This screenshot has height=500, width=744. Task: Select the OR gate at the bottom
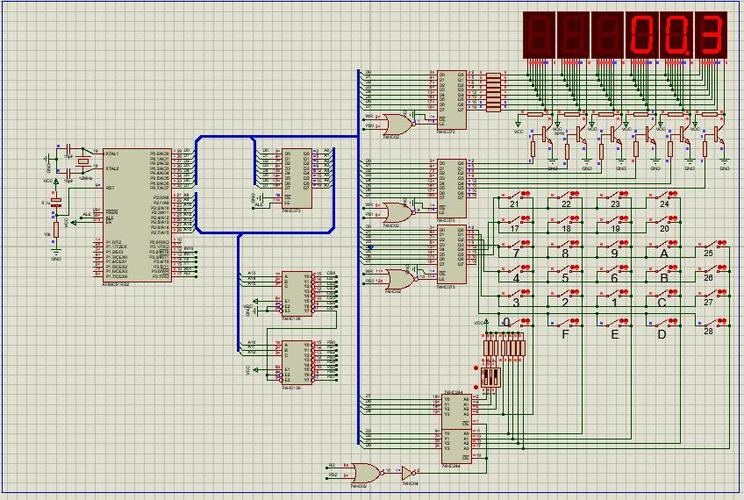coord(367,471)
